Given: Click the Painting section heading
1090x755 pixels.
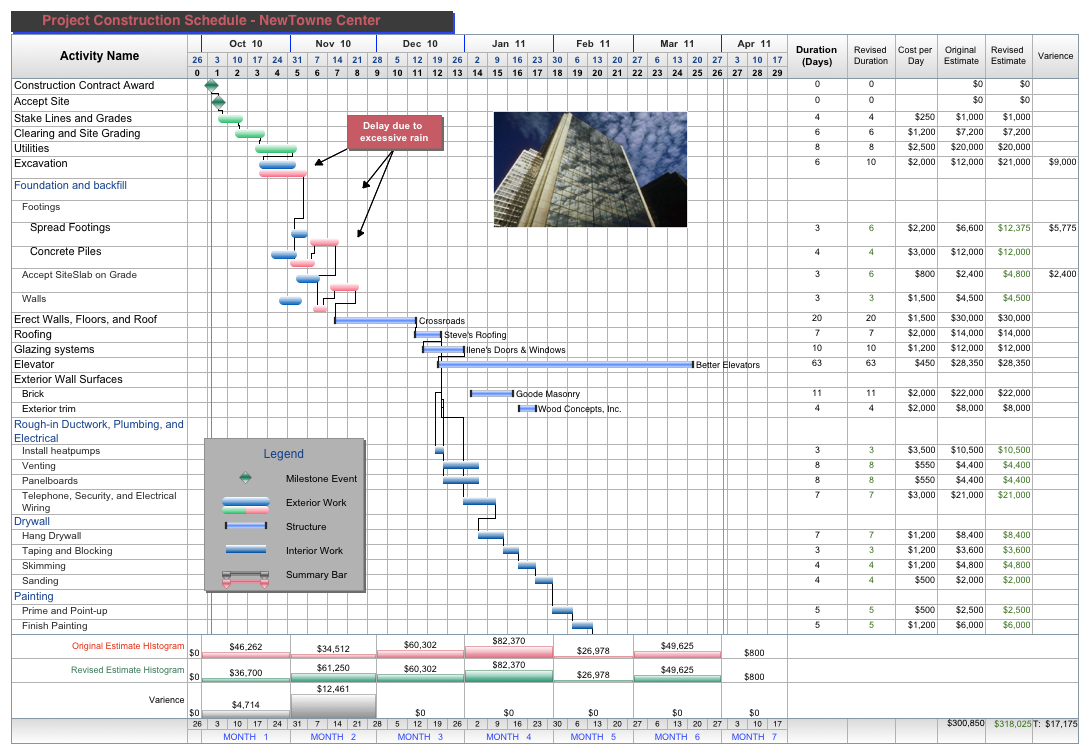Looking at the screenshot, I should [x=33, y=596].
